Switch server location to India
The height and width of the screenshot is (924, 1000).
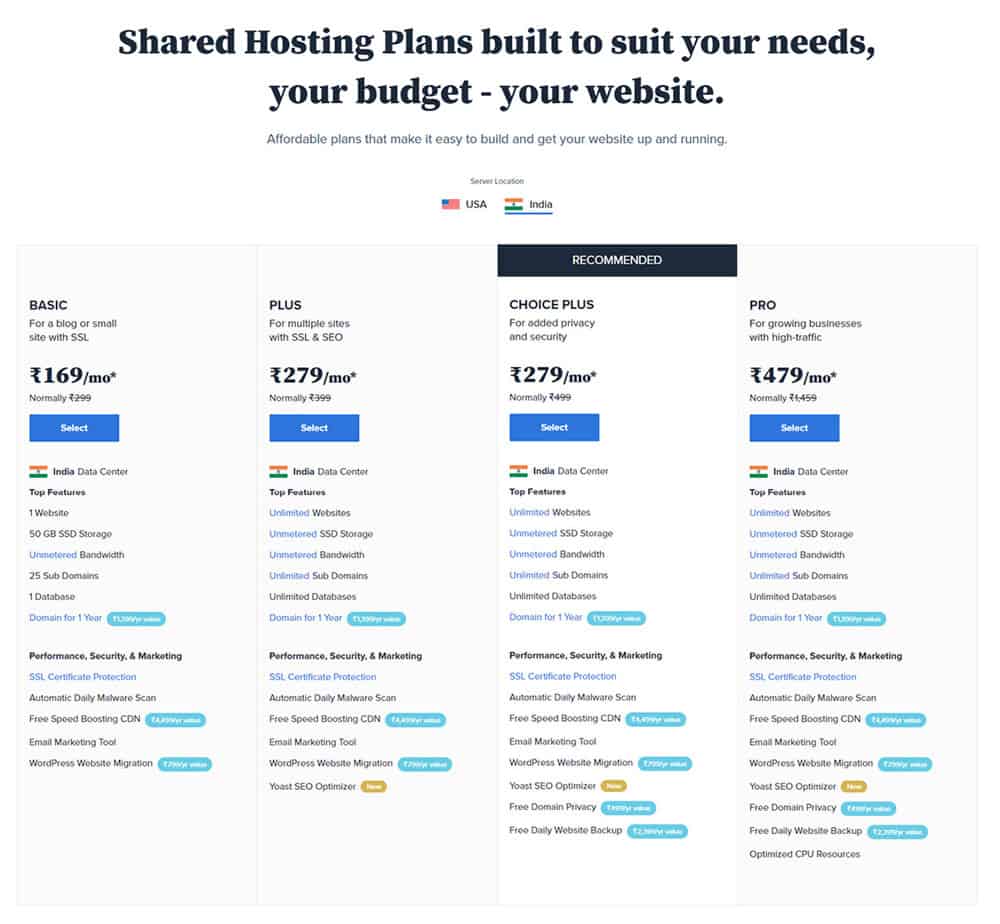tap(529, 204)
